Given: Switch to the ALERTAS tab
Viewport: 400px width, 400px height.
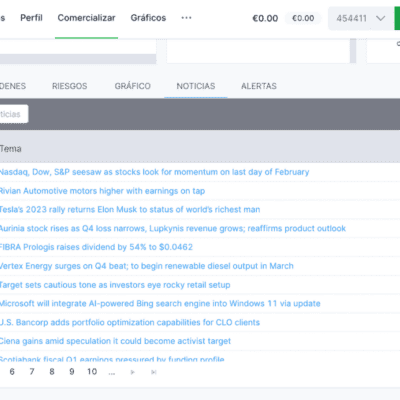Looking at the screenshot, I should tap(259, 86).
